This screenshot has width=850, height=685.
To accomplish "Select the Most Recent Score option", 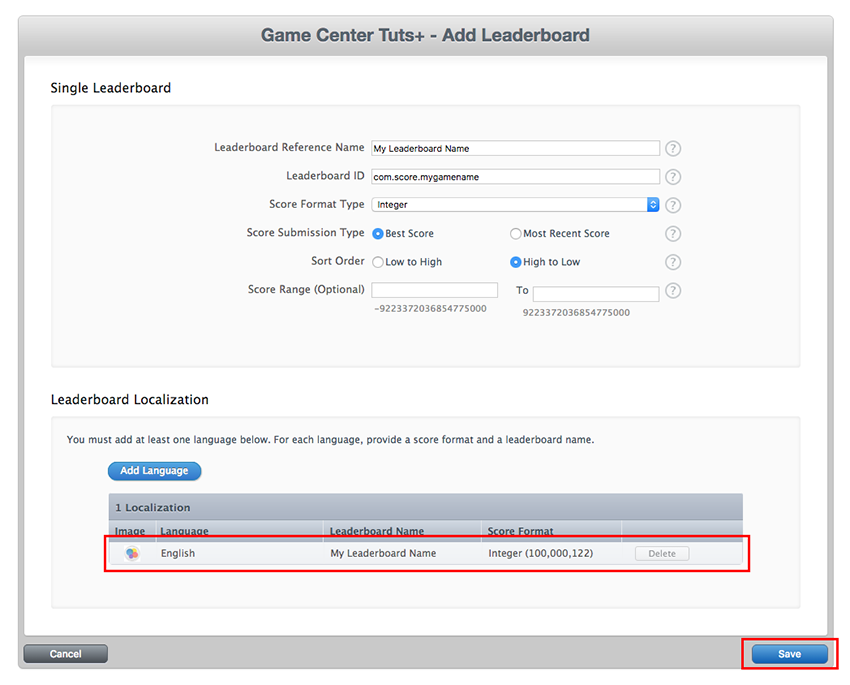I will click(516, 234).
